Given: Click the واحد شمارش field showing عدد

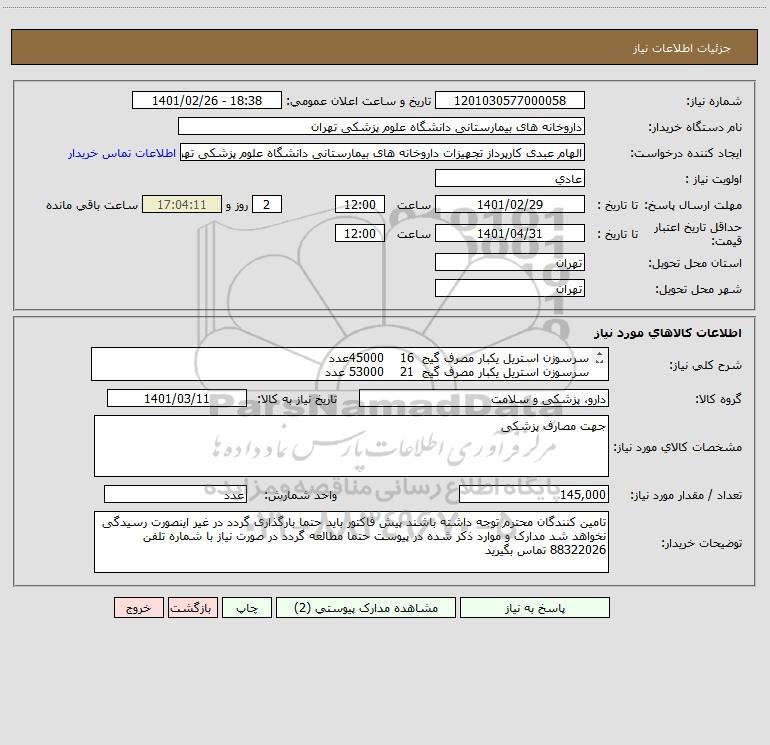Looking at the screenshot, I should (x=175, y=495).
